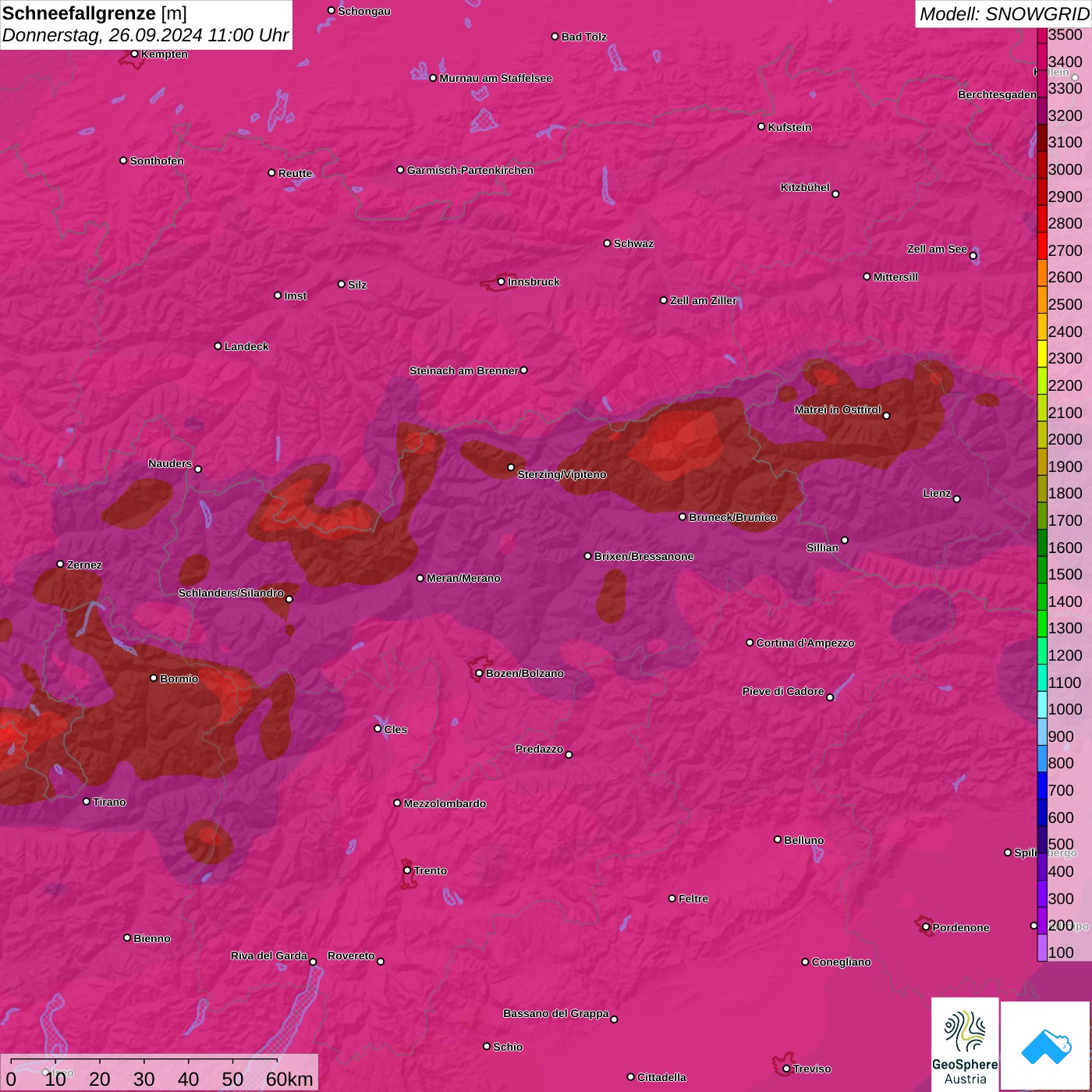
Task: Select the Trento city marker
Action: [x=407, y=870]
